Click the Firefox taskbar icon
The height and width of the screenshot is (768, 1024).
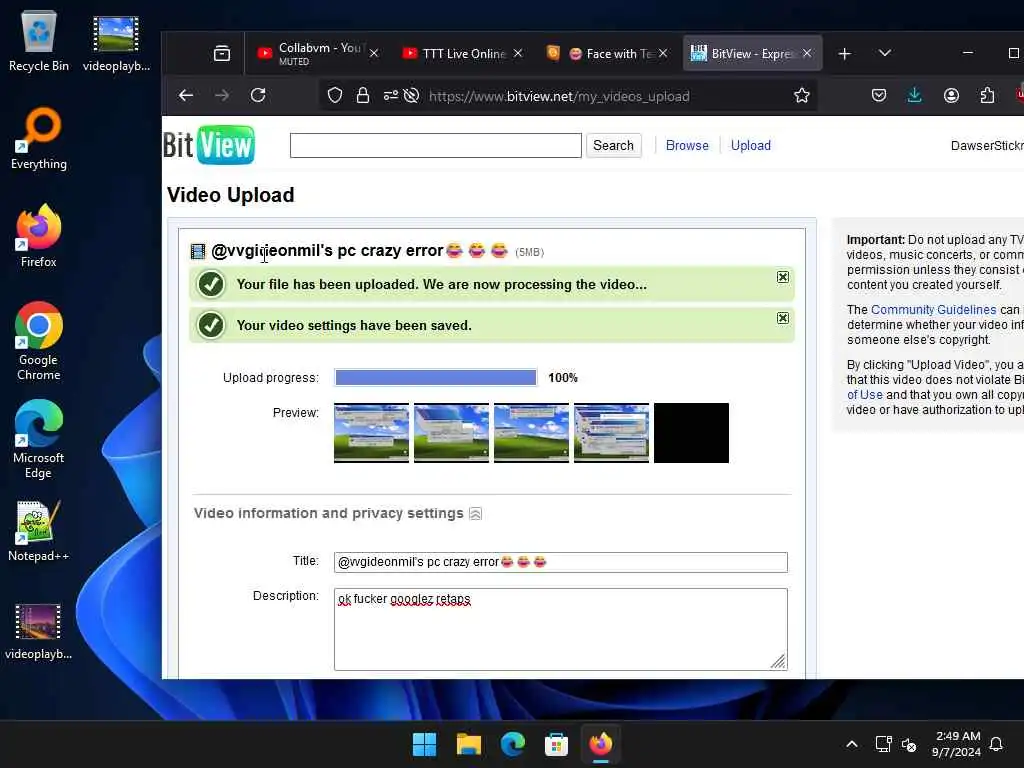click(601, 744)
